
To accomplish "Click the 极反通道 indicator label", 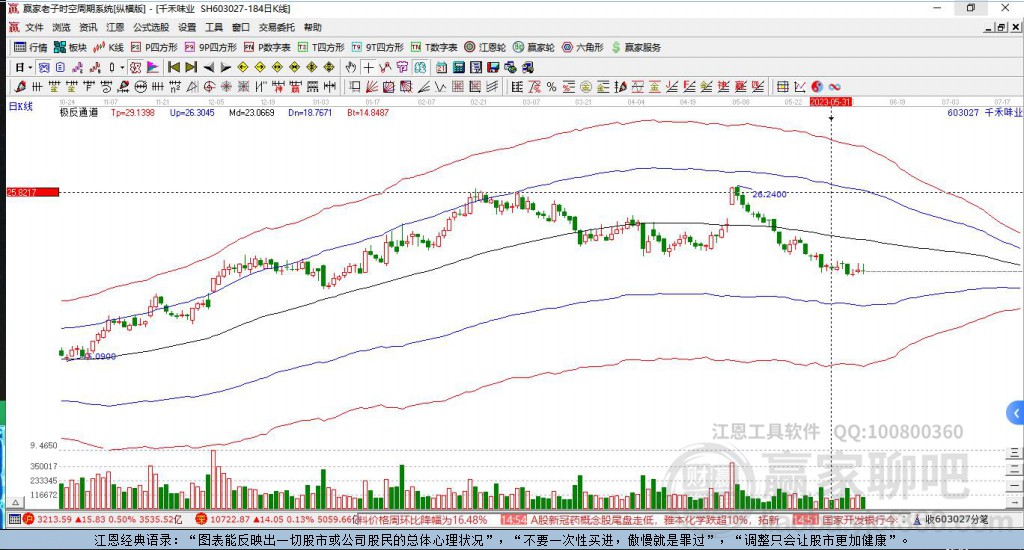I will [79, 112].
